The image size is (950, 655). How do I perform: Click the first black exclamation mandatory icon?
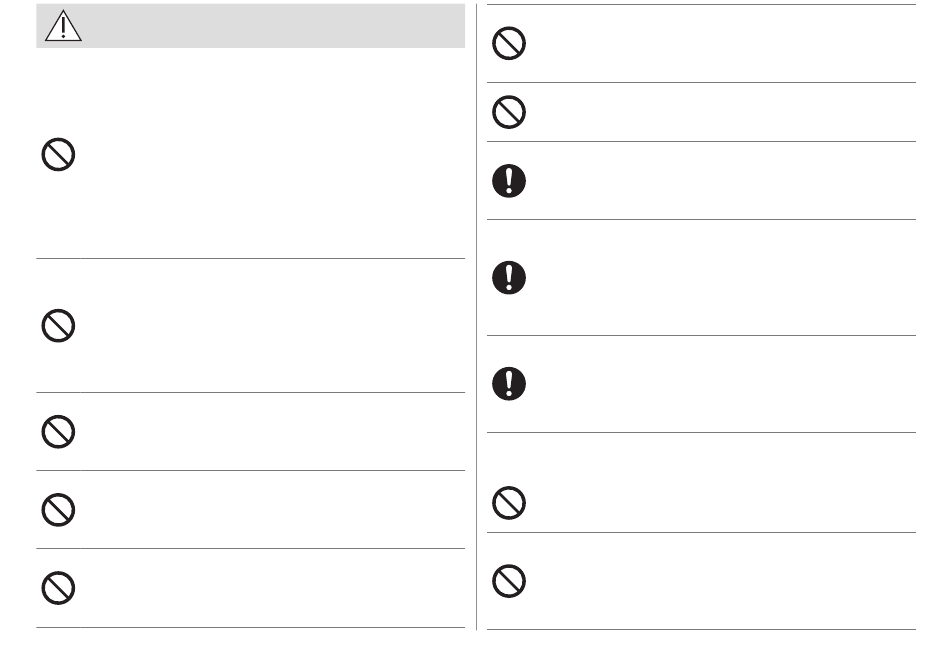pos(509,181)
